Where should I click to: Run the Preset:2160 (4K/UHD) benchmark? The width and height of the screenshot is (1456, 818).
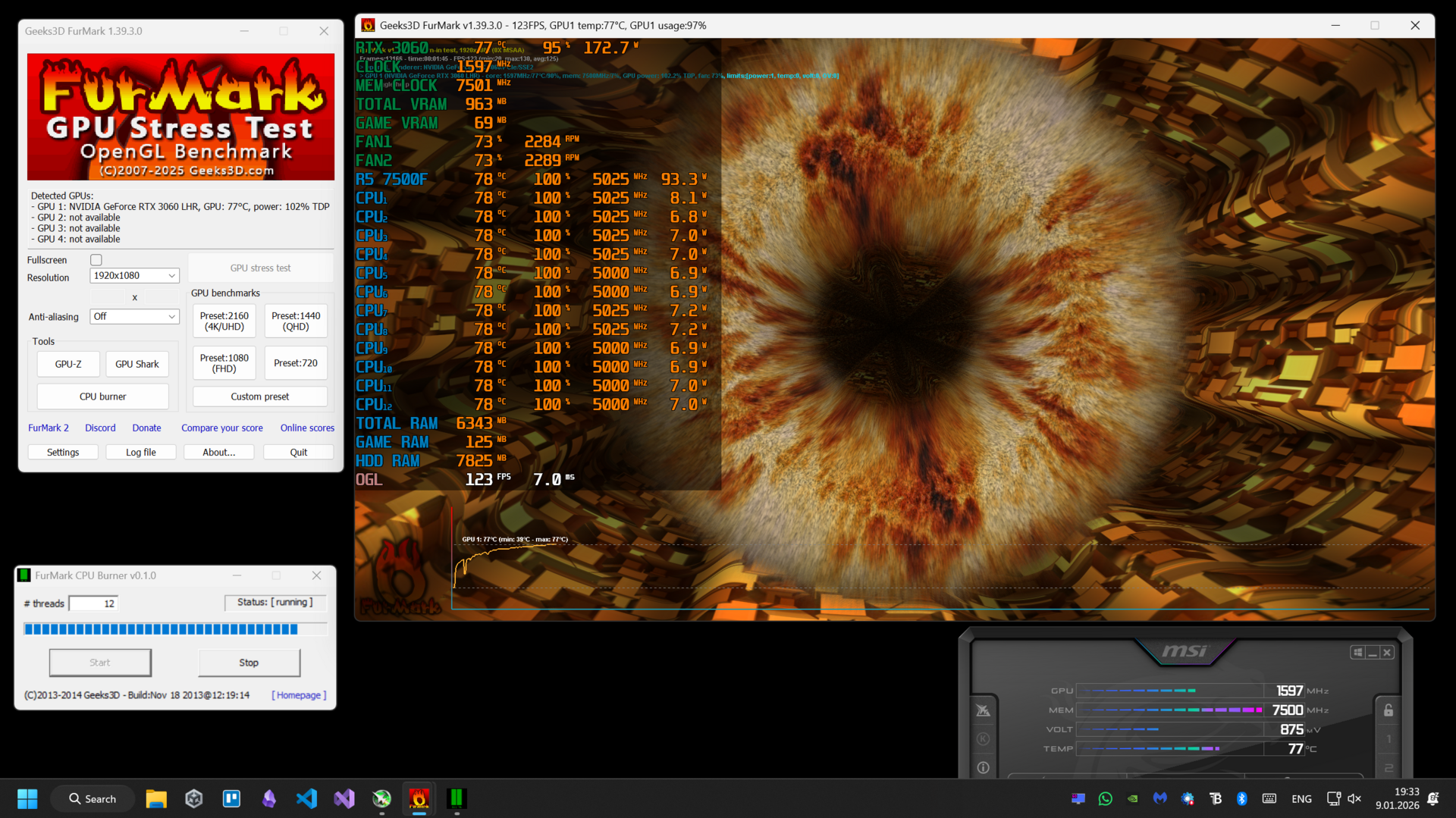coord(224,321)
